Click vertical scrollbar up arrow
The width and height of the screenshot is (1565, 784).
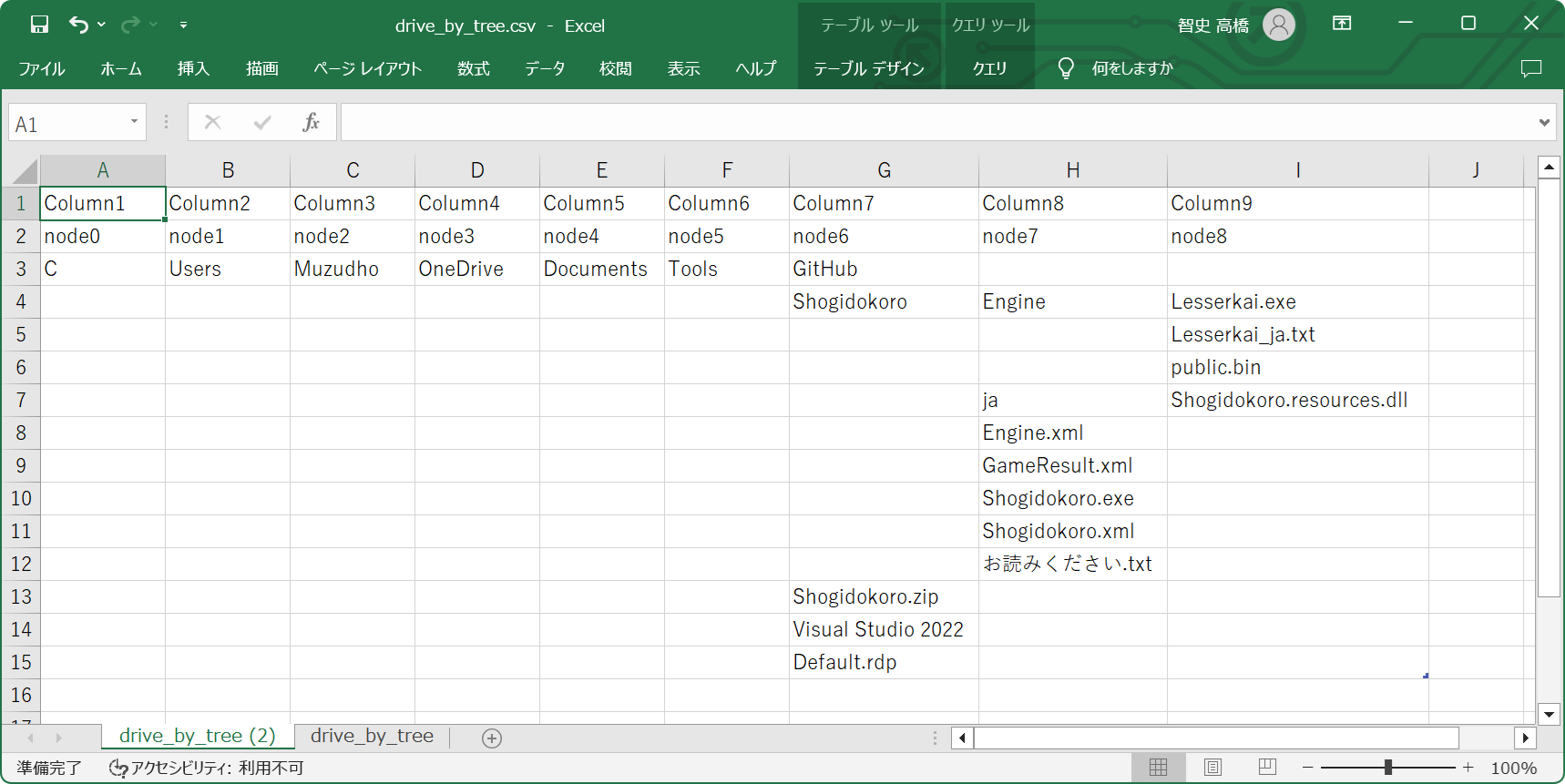click(1549, 167)
